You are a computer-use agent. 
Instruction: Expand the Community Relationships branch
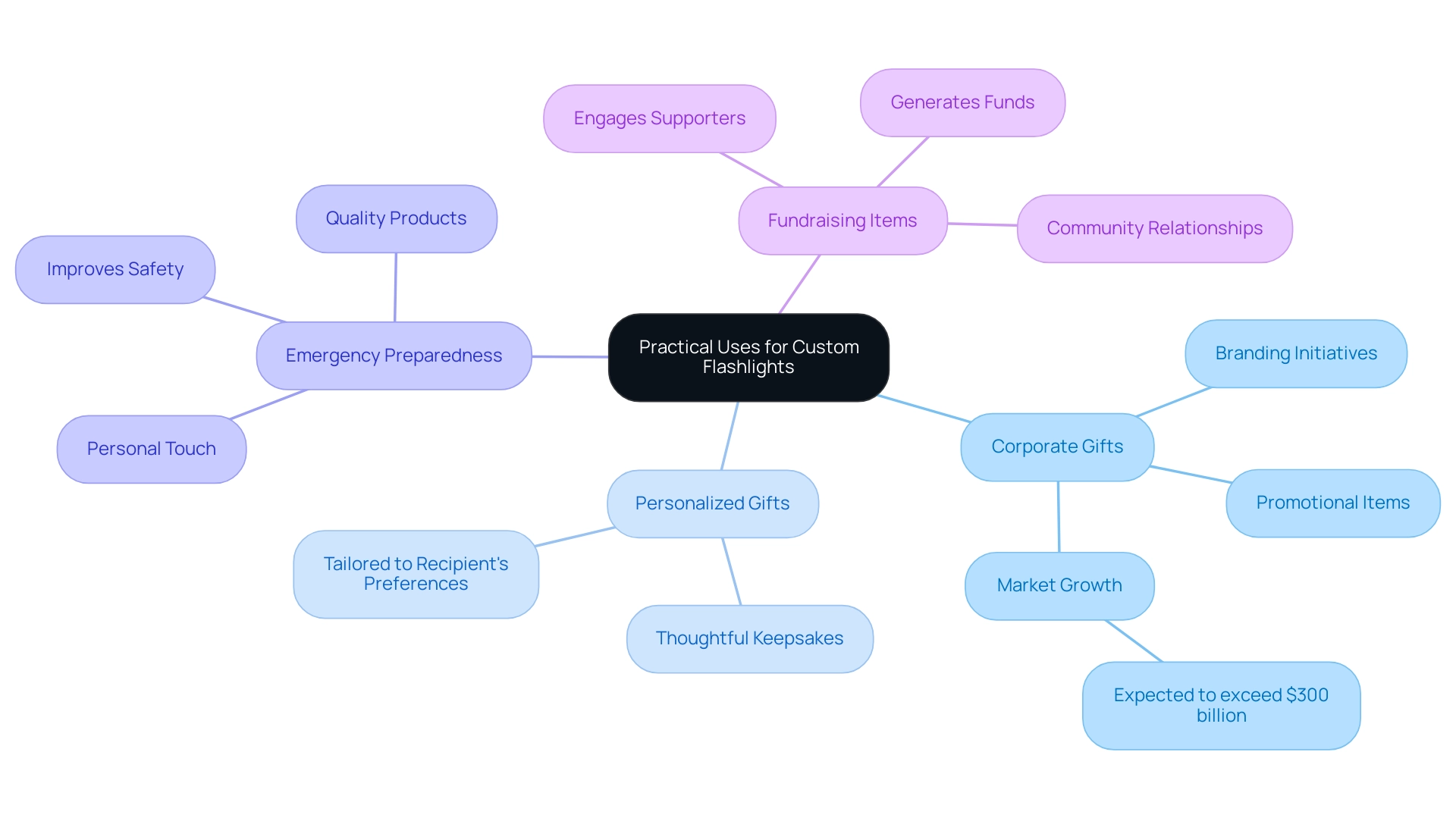(x=1155, y=228)
